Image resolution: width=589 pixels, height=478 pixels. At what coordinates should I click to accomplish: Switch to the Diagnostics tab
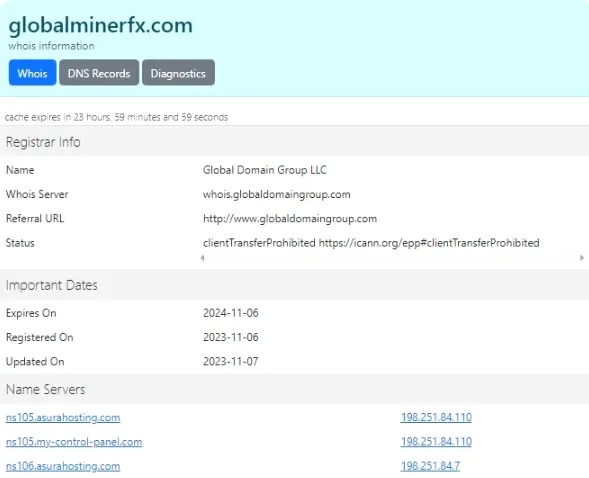pyautogui.click(x=178, y=72)
